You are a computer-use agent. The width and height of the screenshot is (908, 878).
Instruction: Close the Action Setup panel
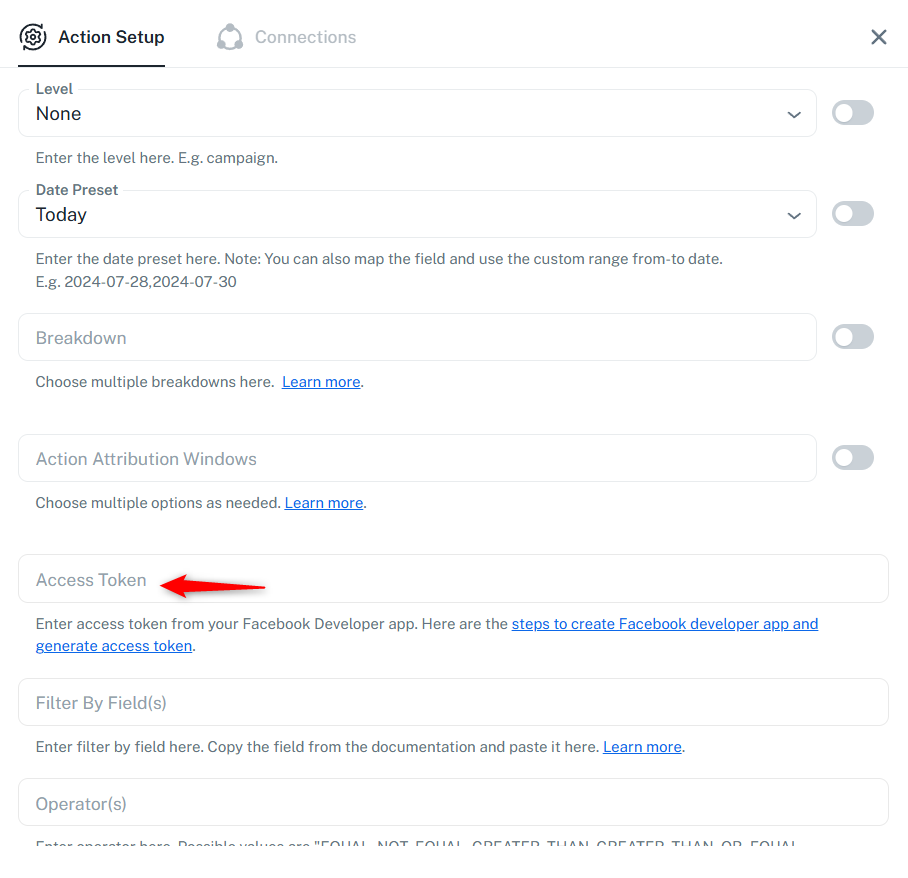878,37
